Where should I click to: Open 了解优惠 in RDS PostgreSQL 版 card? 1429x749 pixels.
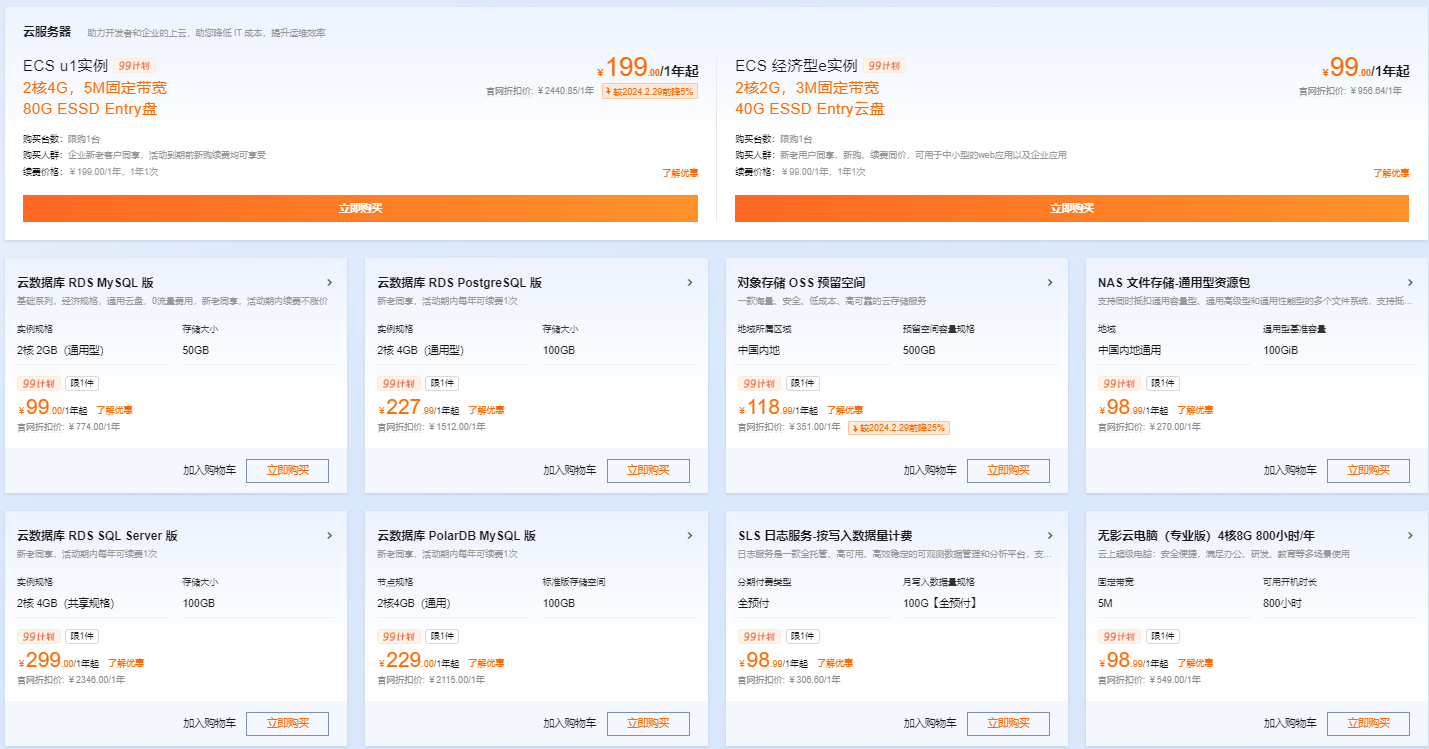(x=485, y=410)
